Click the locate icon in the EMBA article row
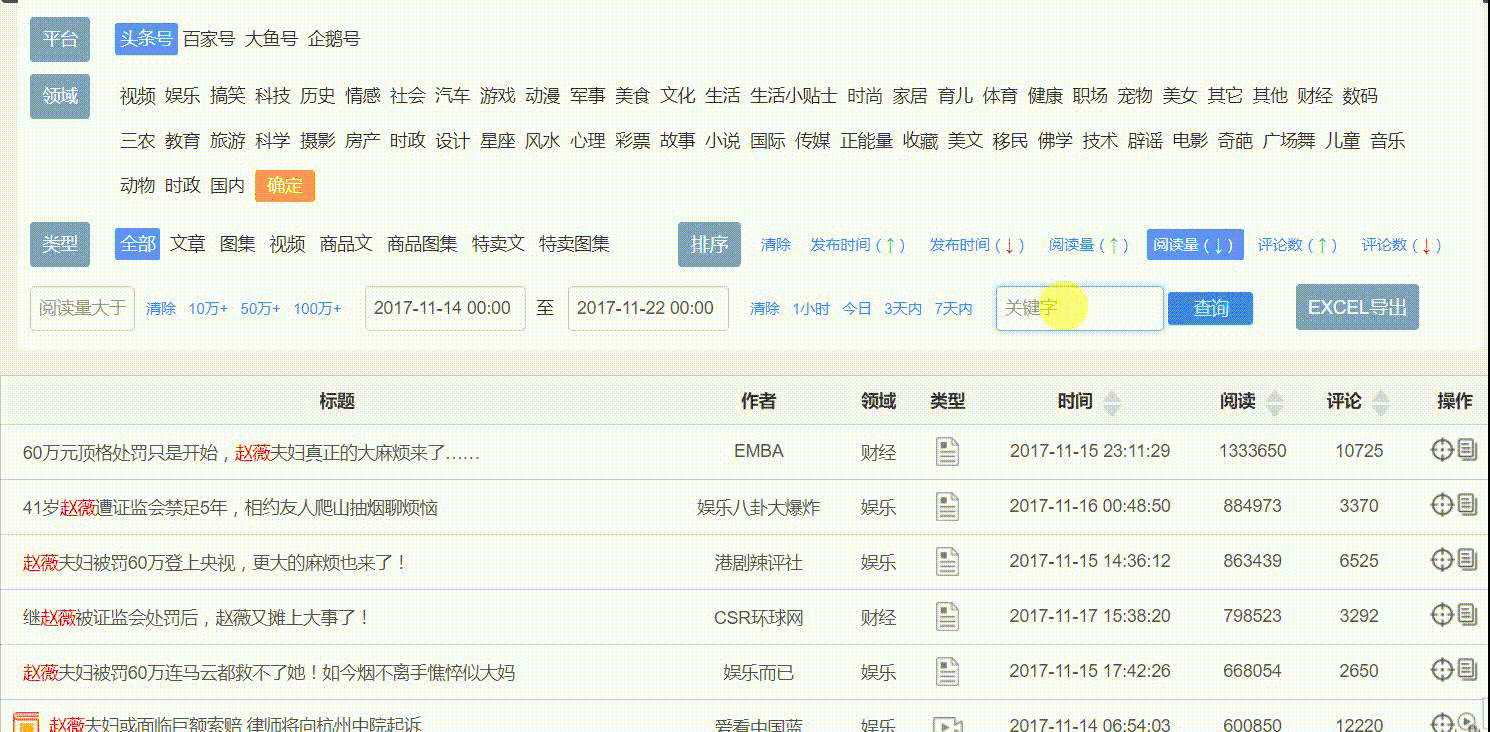 tap(1441, 448)
